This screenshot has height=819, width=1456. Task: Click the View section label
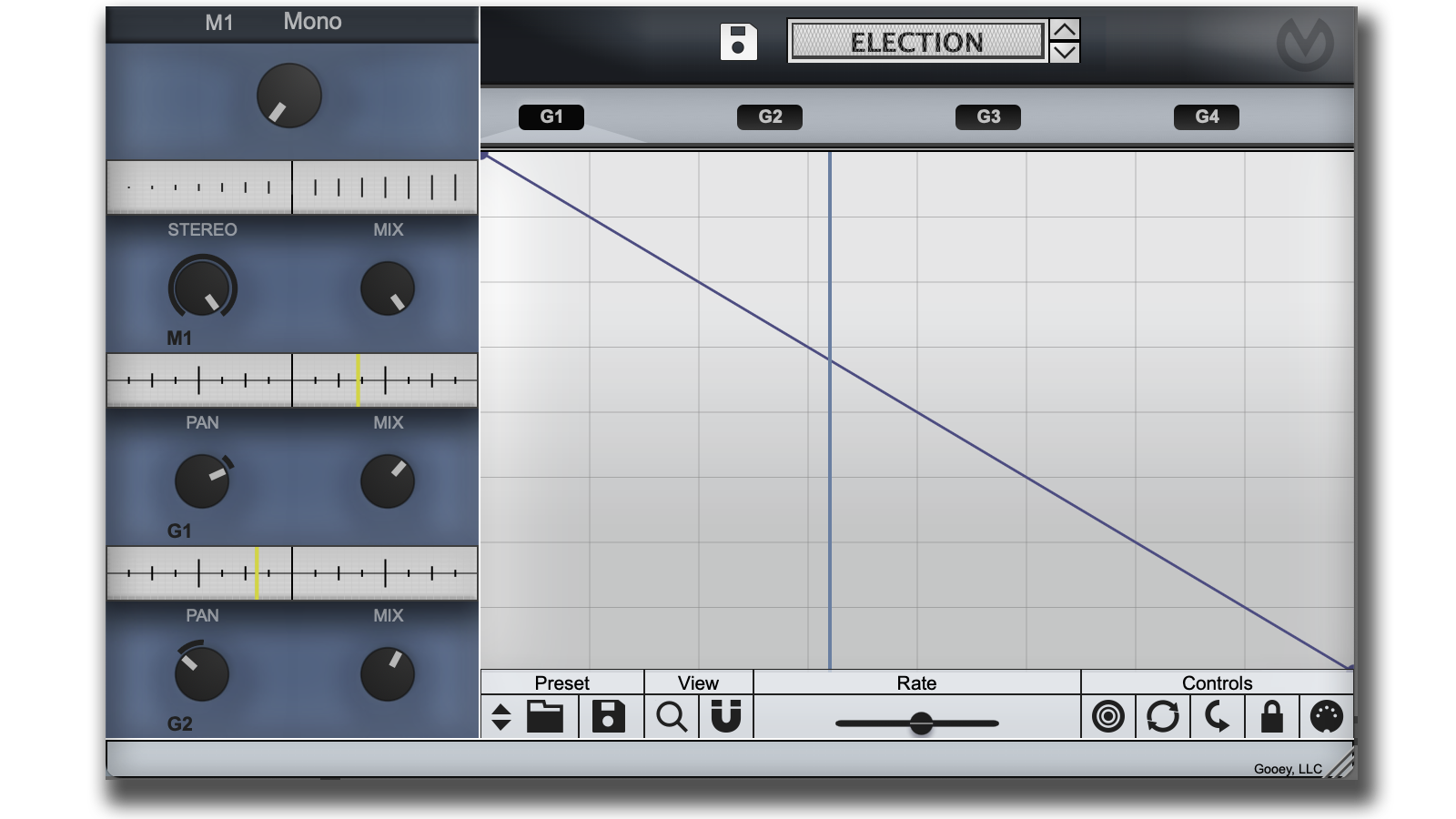[x=699, y=683]
